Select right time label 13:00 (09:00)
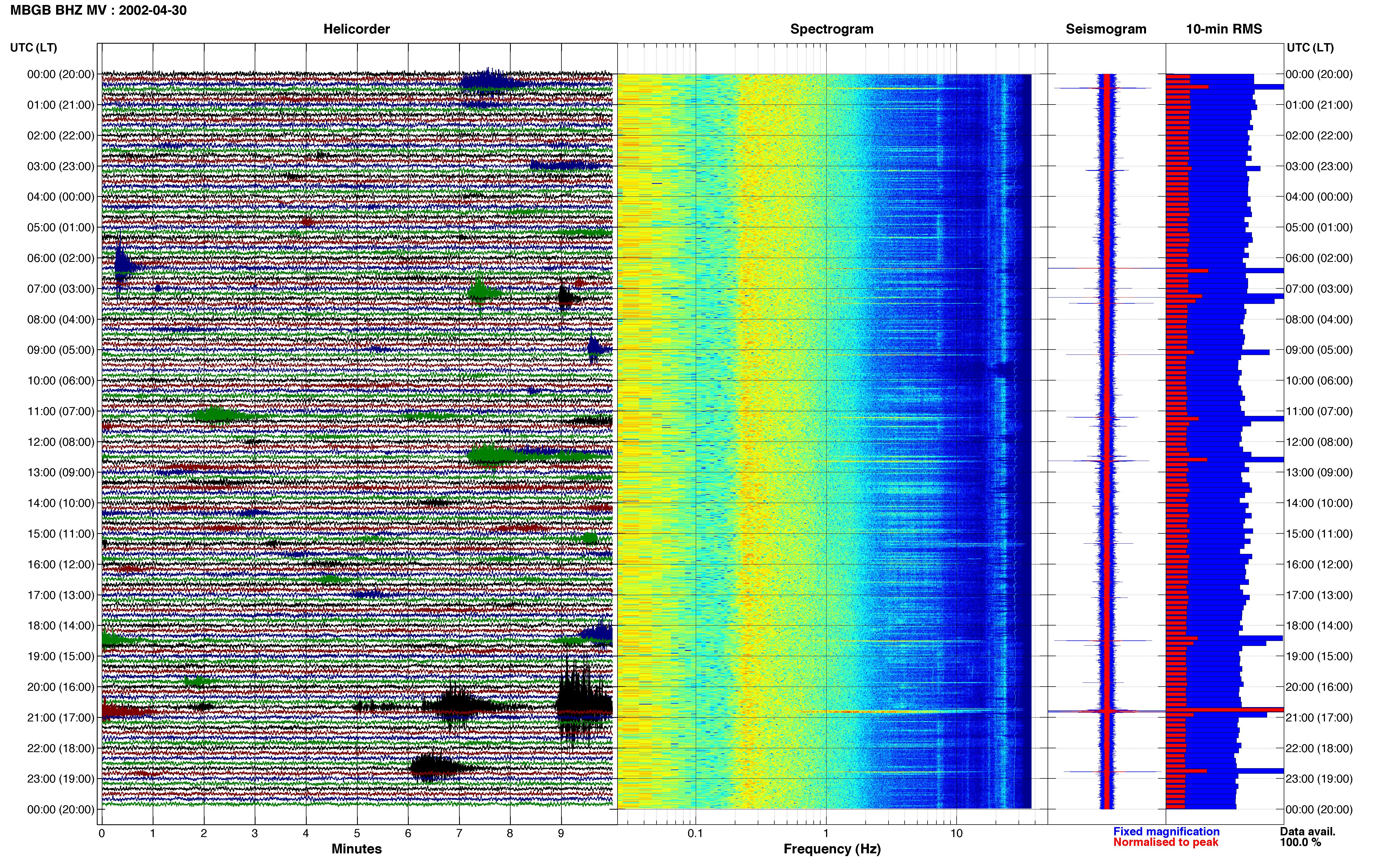The height and width of the screenshot is (868, 1388). pos(1319,473)
